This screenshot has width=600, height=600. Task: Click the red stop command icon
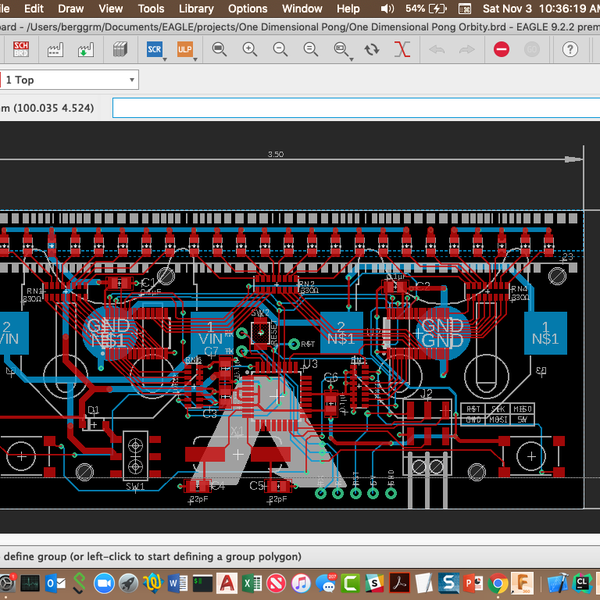pyautogui.click(x=501, y=48)
